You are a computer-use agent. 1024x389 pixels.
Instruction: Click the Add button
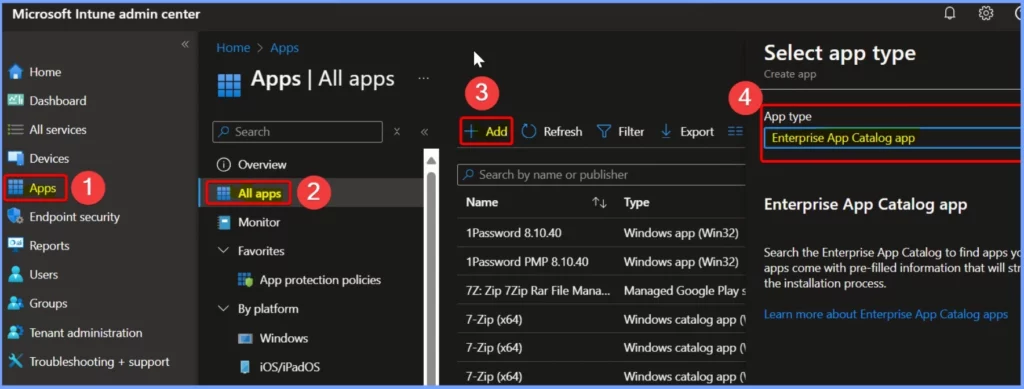pyautogui.click(x=486, y=132)
